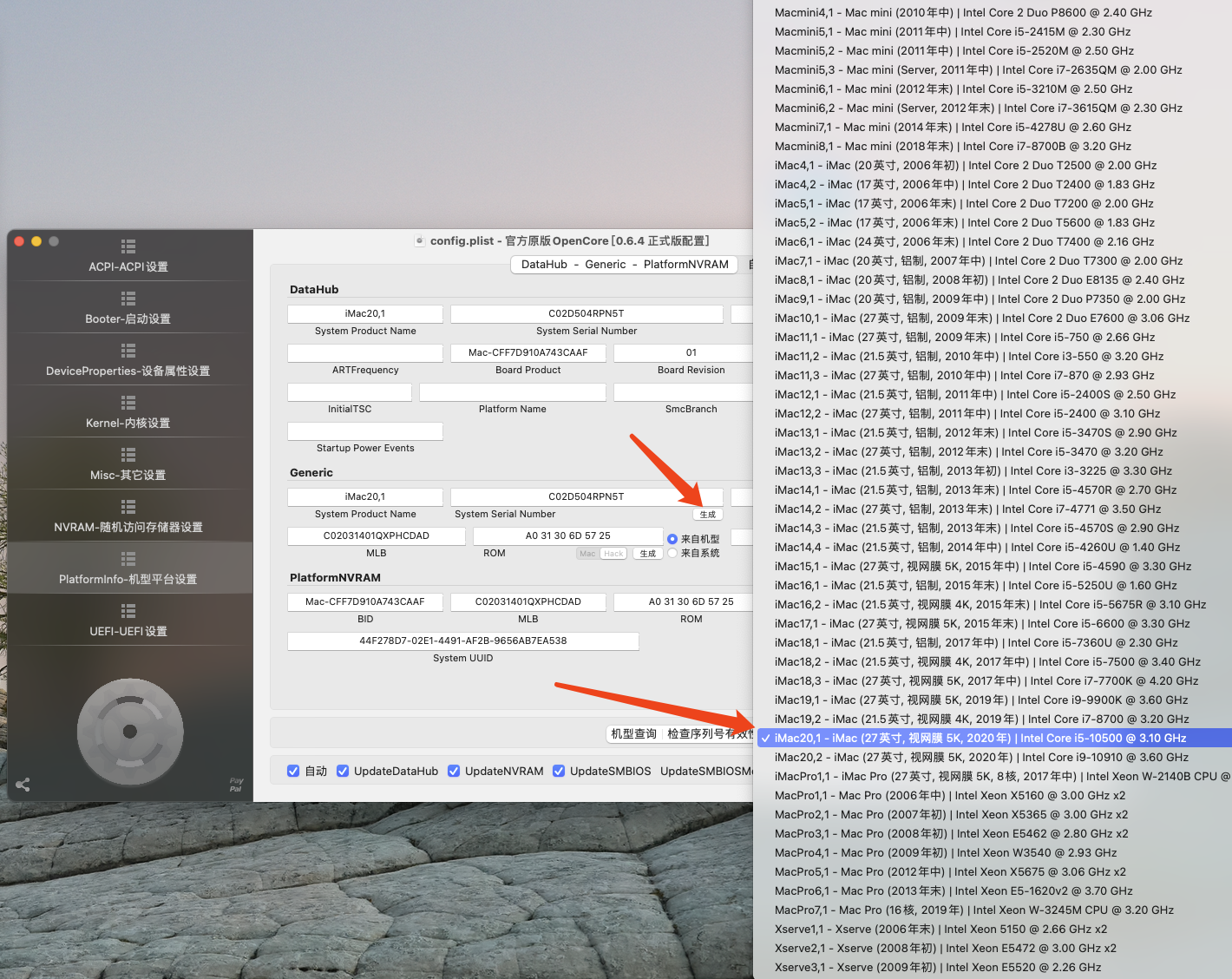
Task: Switch ROM mode to Hack
Action: 613,554
